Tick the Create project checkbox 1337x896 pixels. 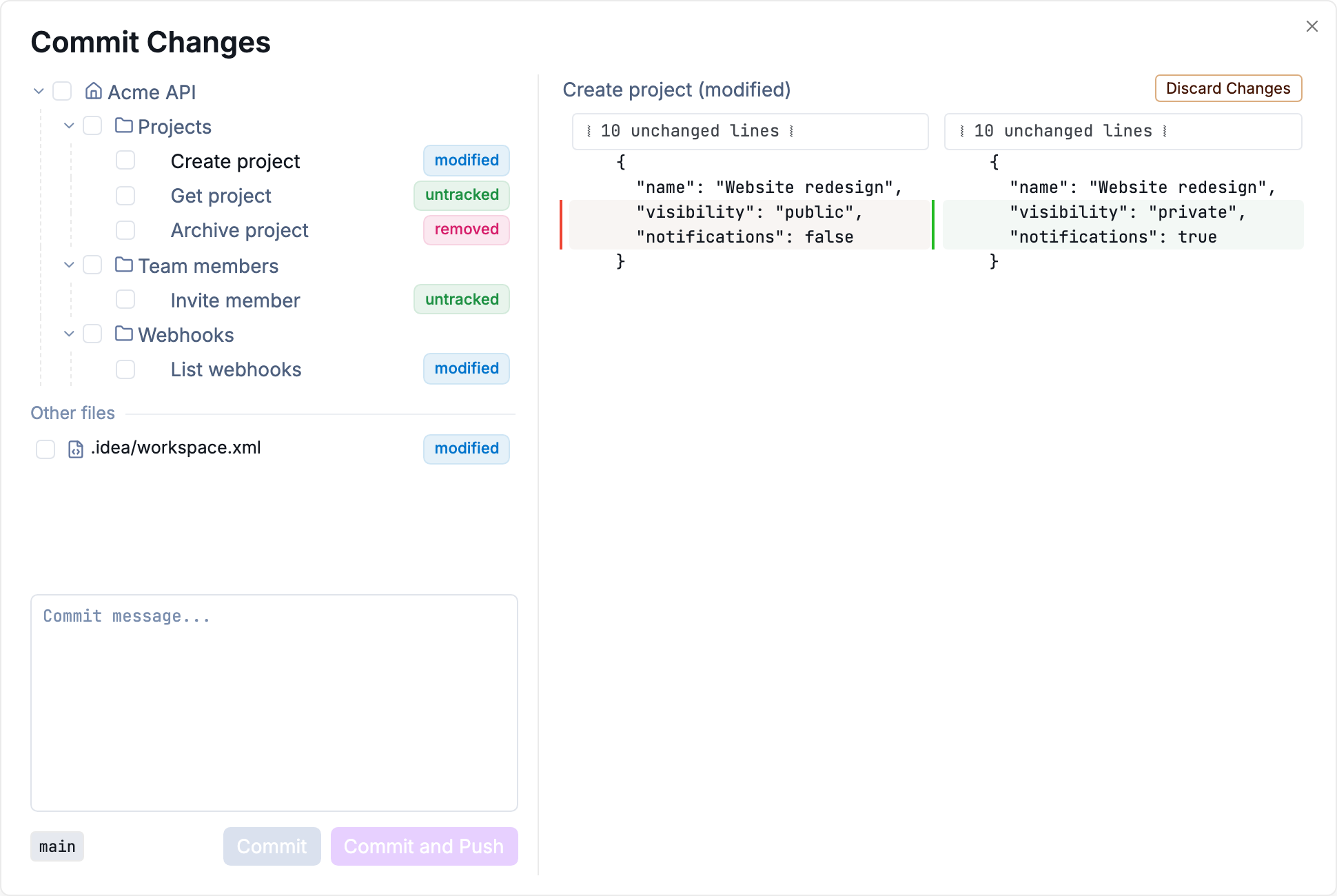pos(125,160)
